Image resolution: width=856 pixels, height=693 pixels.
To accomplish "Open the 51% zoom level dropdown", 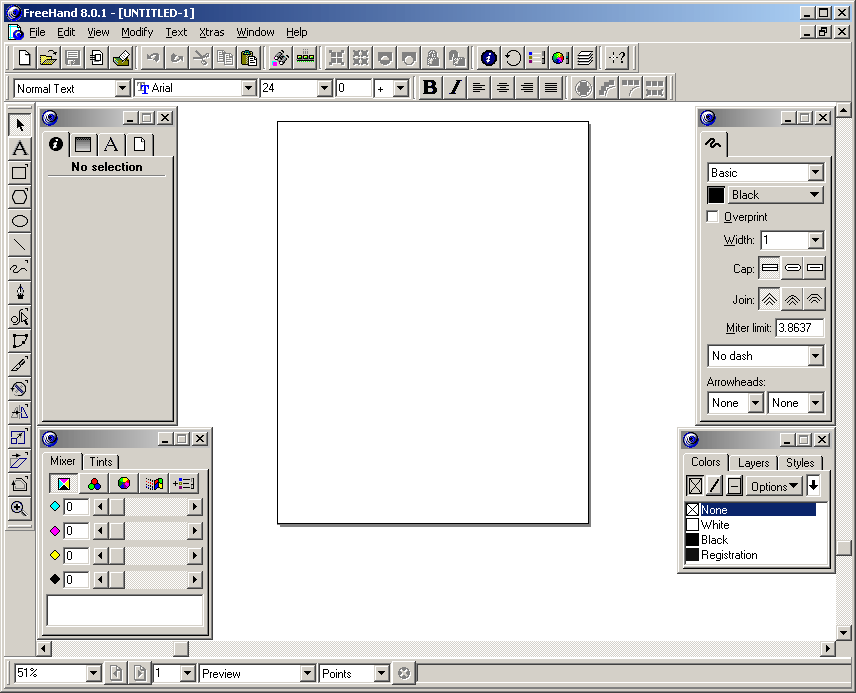I will coord(93,673).
